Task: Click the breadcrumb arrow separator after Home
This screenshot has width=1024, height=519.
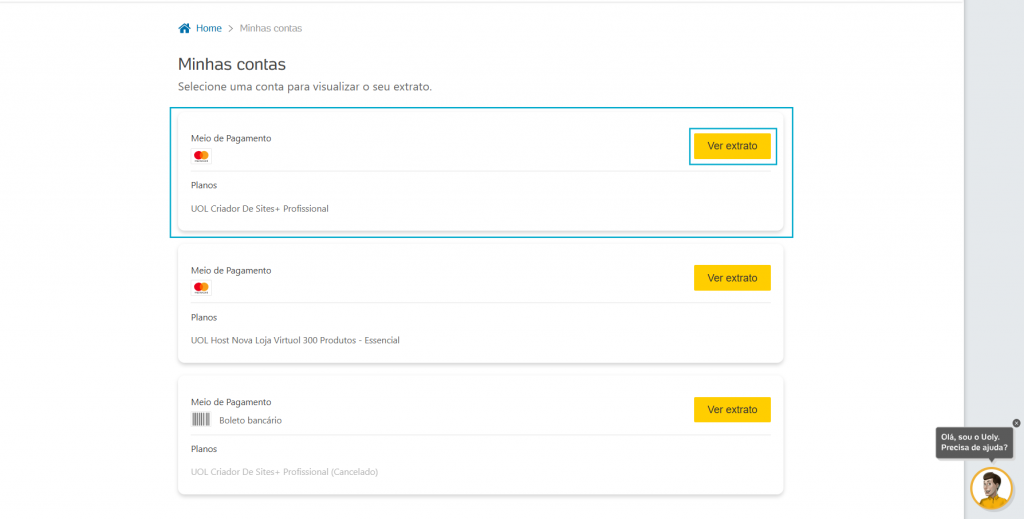Action: (x=230, y=28)
